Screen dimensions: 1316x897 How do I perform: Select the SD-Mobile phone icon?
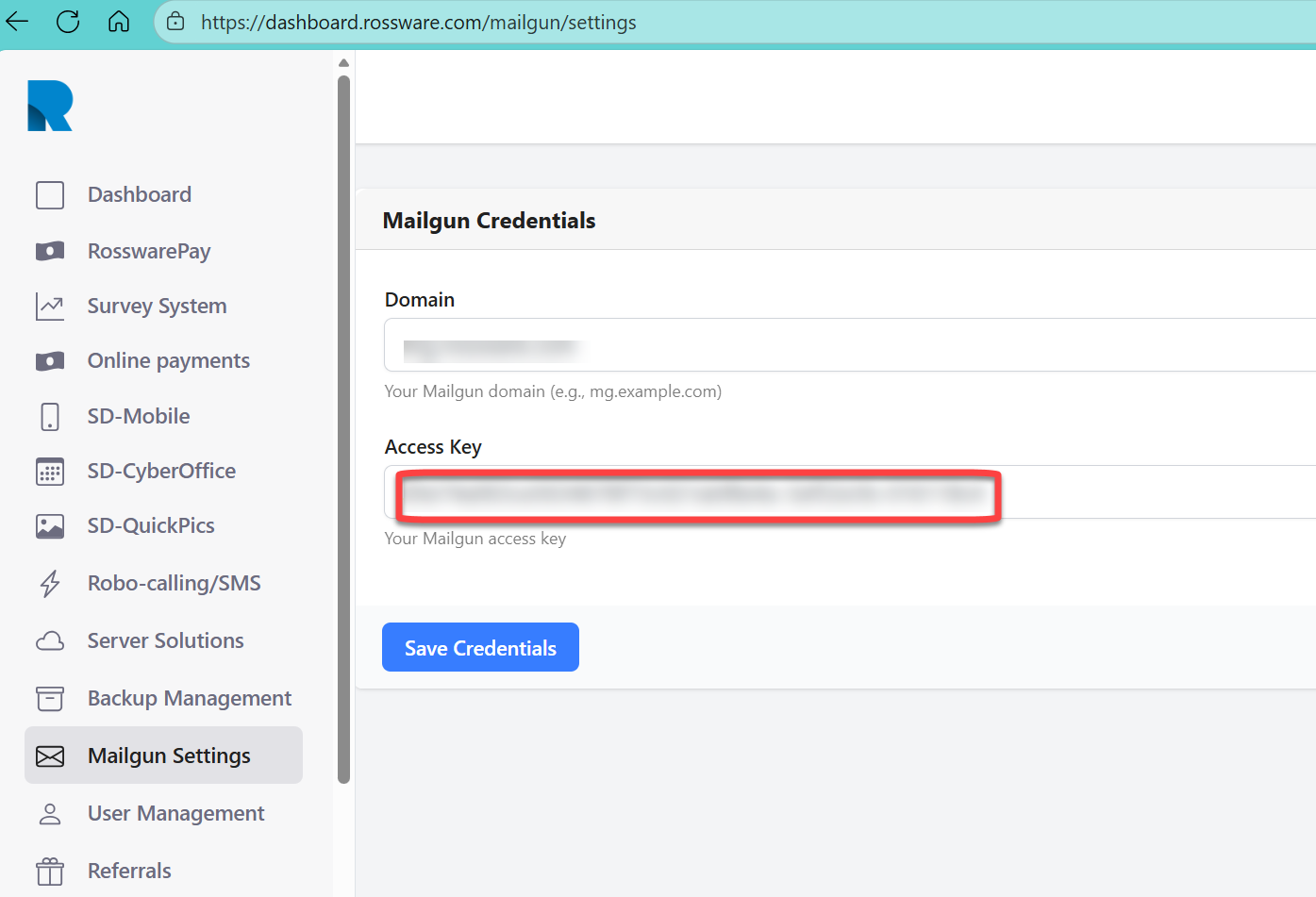pos(50,416)
